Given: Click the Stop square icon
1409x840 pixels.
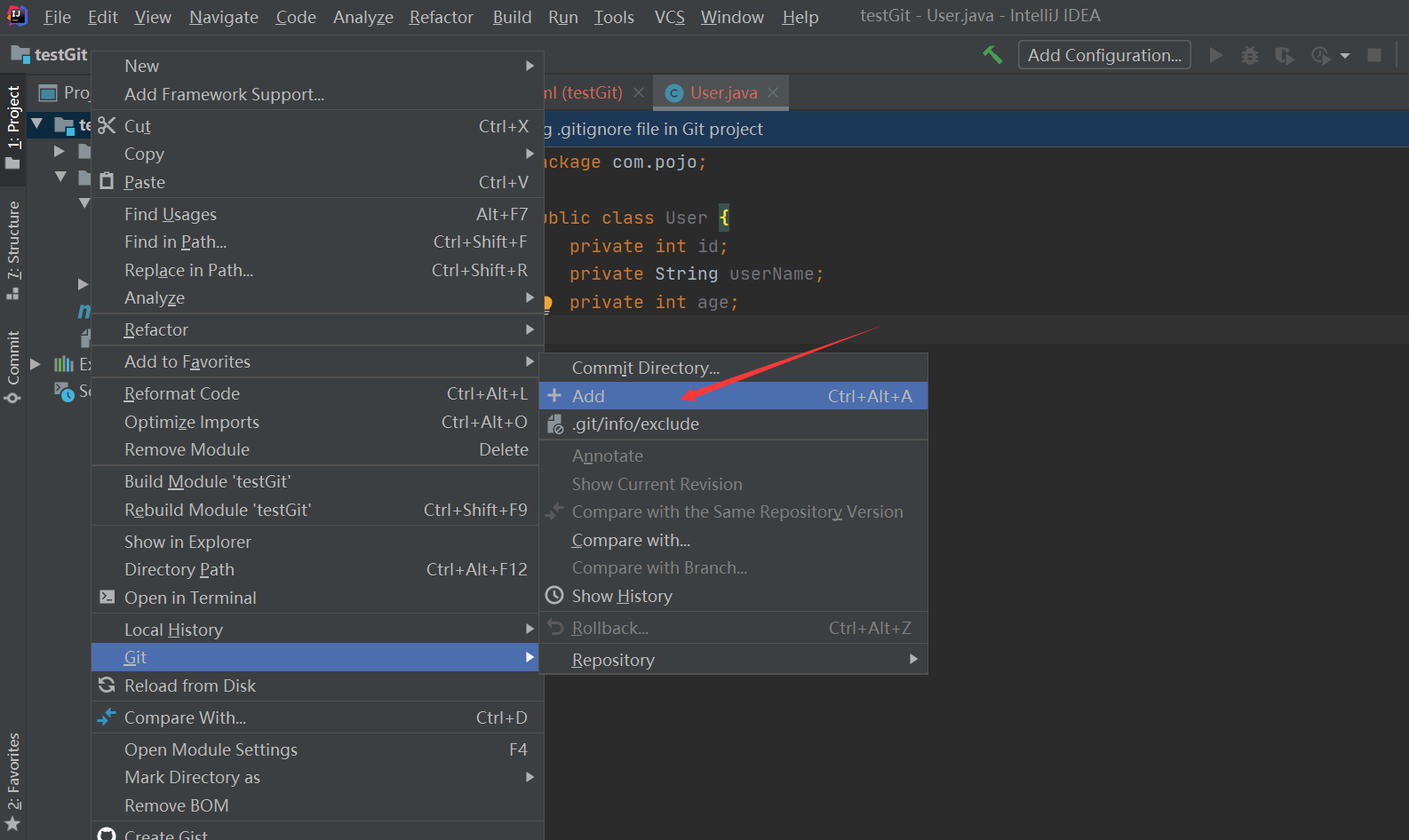Looking at the screenshot, I should pos(1374,55).
